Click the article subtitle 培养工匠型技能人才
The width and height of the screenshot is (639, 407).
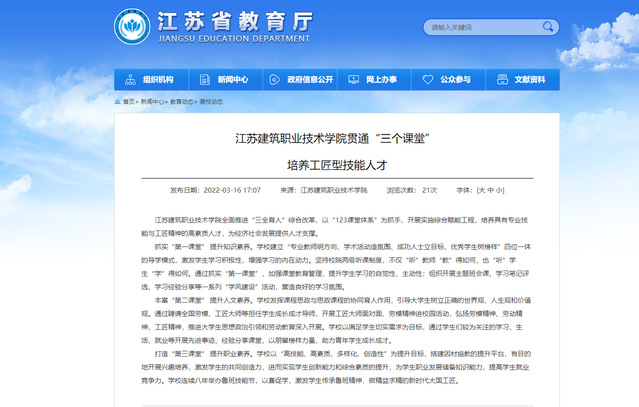[319, 163]
